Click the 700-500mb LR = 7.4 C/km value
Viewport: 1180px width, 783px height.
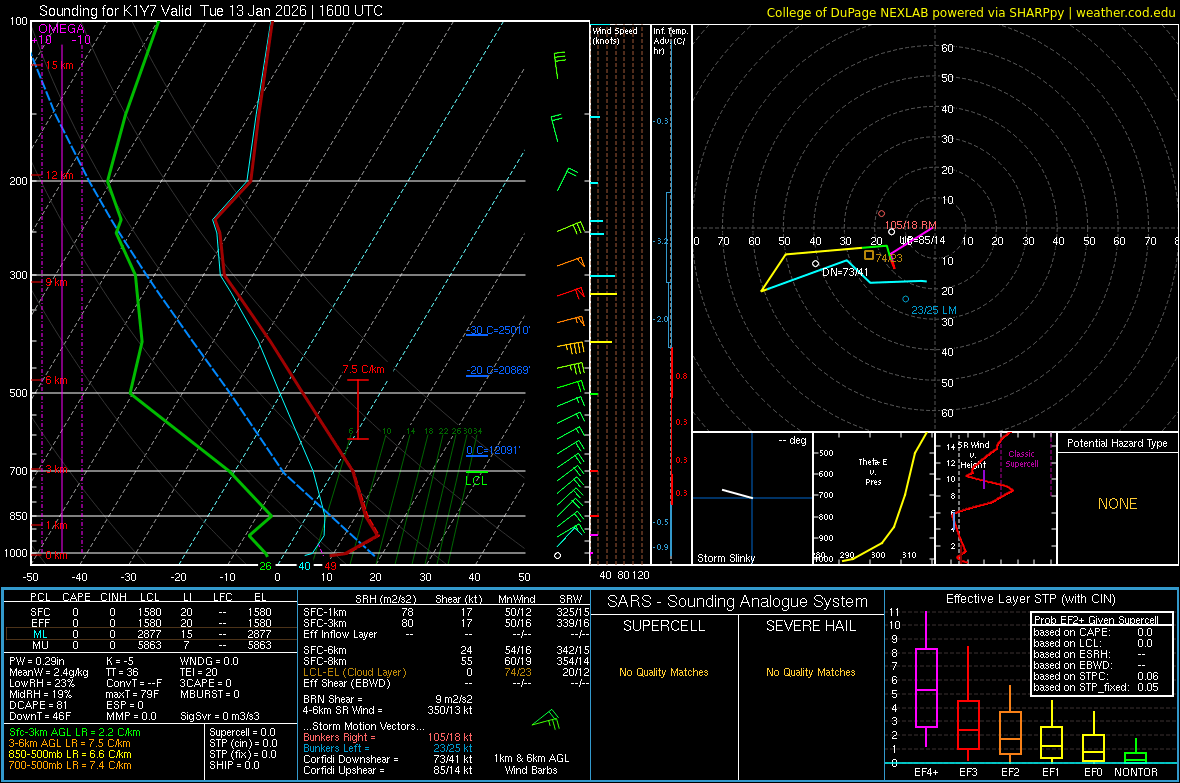(x=70, y=765)
